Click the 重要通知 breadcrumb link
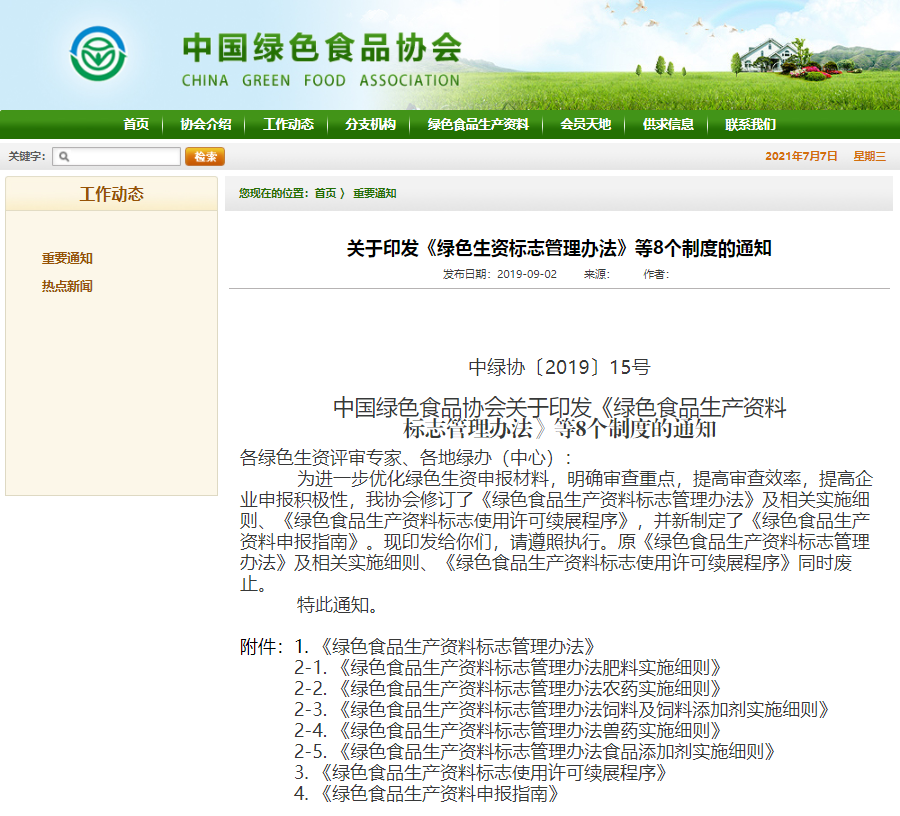Viewport: 900px width, 816px height. pos(374,193)
